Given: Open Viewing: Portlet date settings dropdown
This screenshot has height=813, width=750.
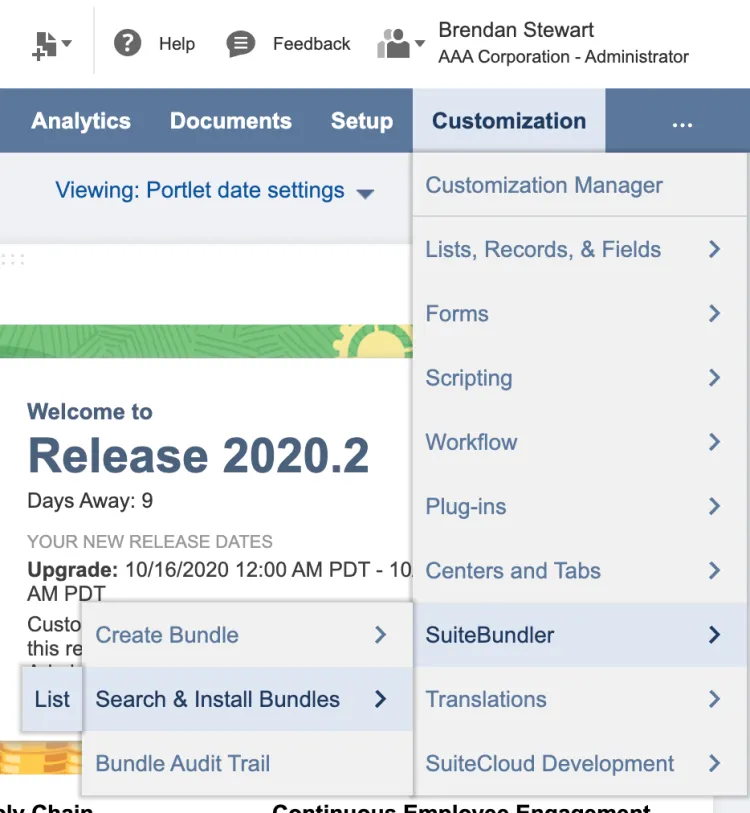Looking at the screenshot, I should tap(215, 190).
